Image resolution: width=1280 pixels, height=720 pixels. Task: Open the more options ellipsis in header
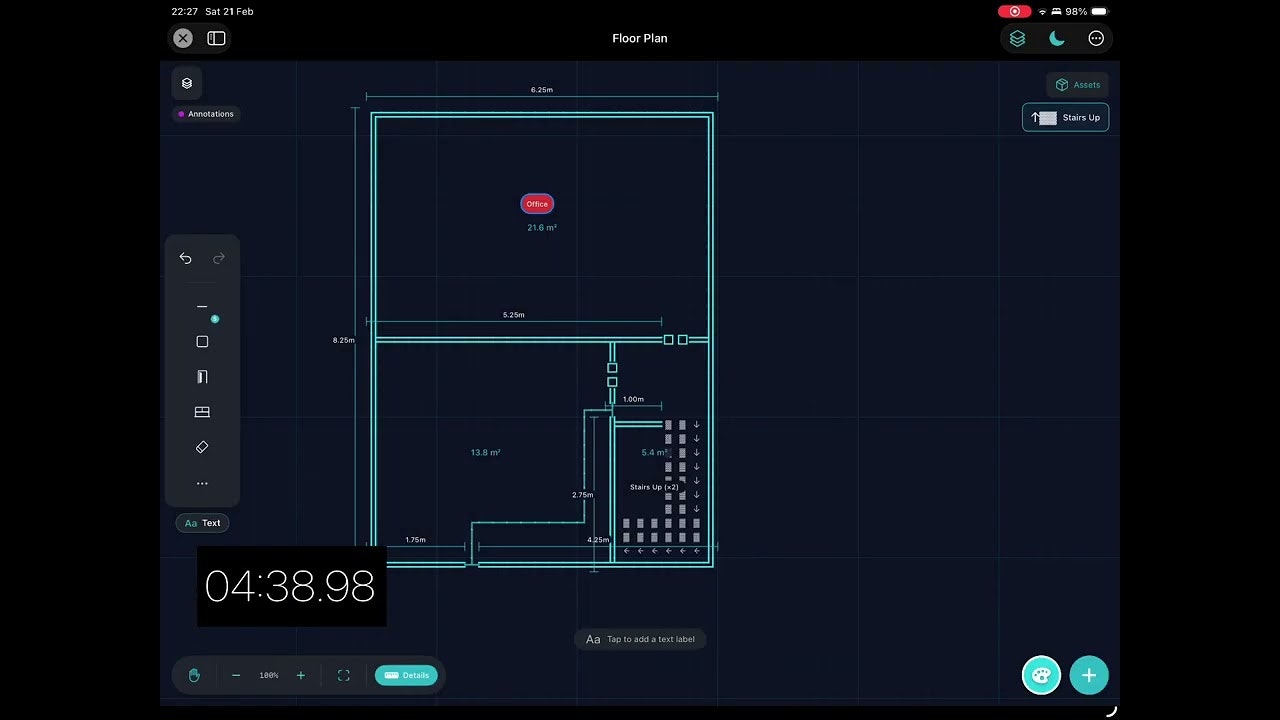coord(1096,38)
